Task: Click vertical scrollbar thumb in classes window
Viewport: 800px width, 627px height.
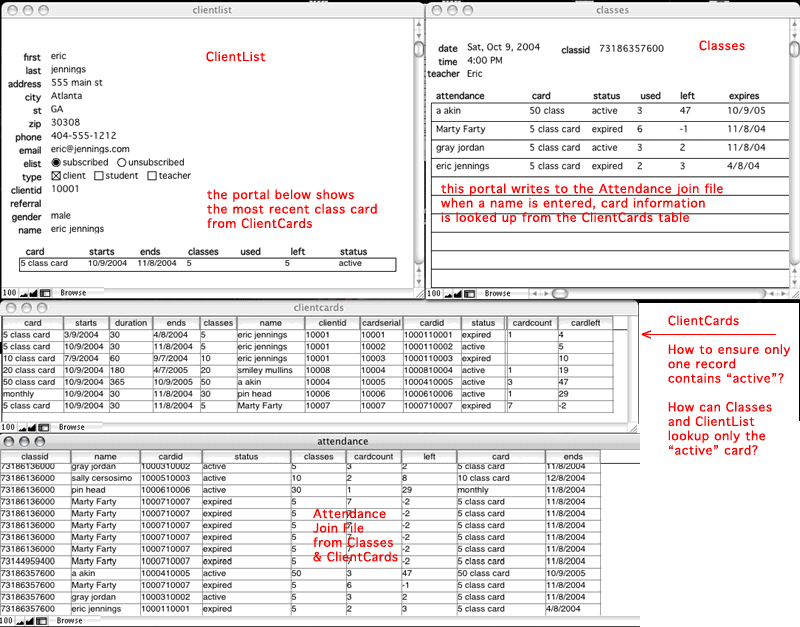Action: point(794,49)
